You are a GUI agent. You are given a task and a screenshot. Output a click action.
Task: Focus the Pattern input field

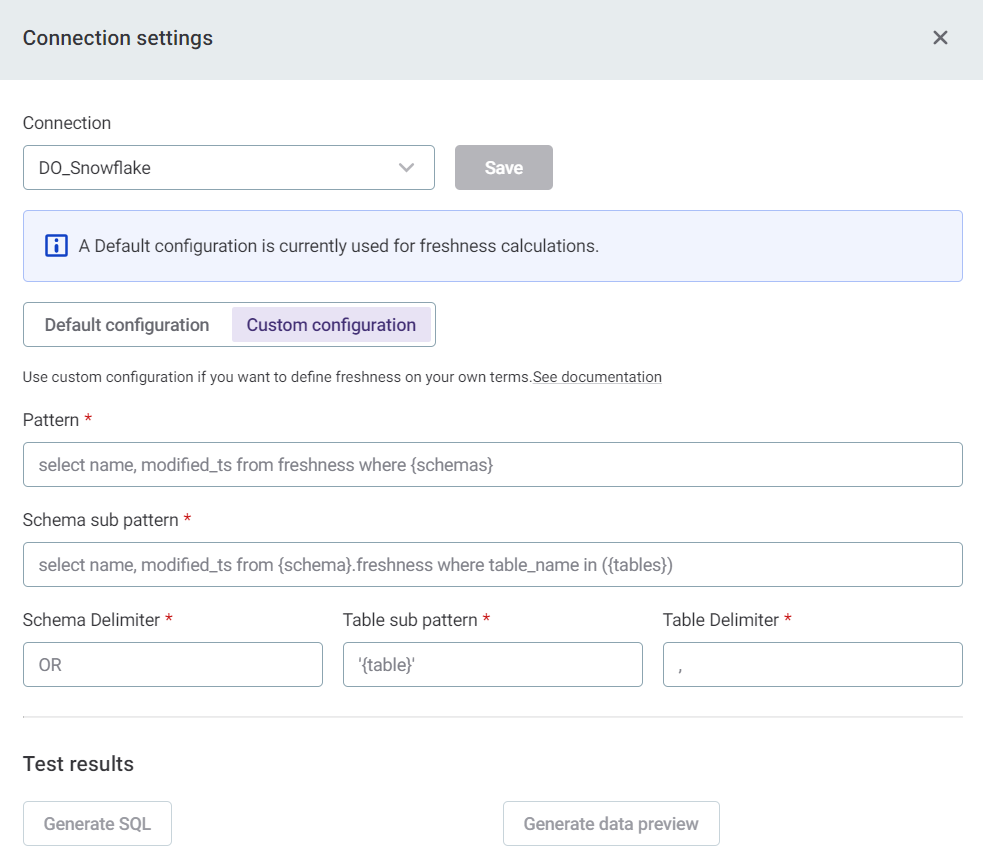pyautogui.click(x=492, y=465)
